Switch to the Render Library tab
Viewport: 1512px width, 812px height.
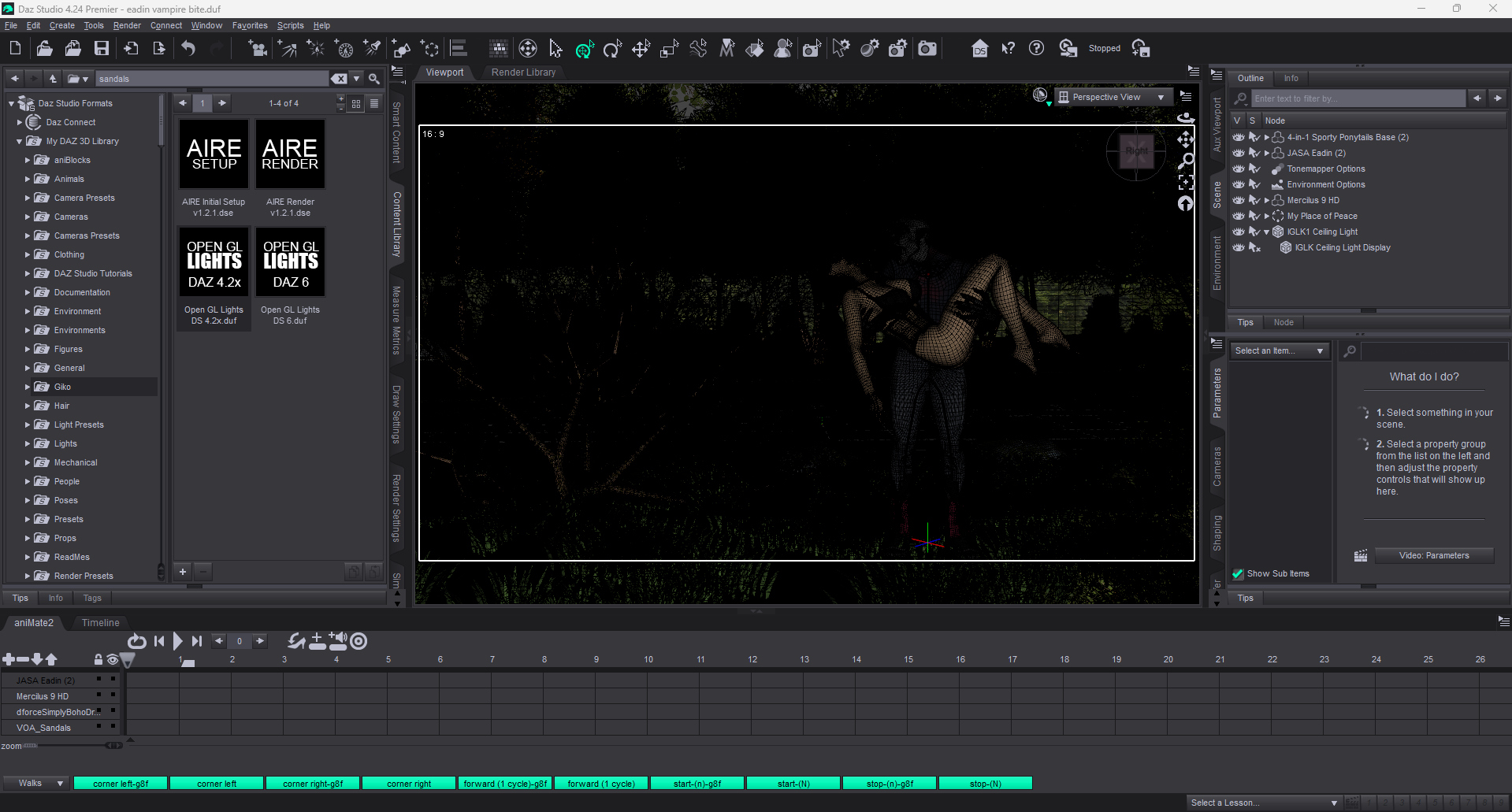tap(523, 72)
